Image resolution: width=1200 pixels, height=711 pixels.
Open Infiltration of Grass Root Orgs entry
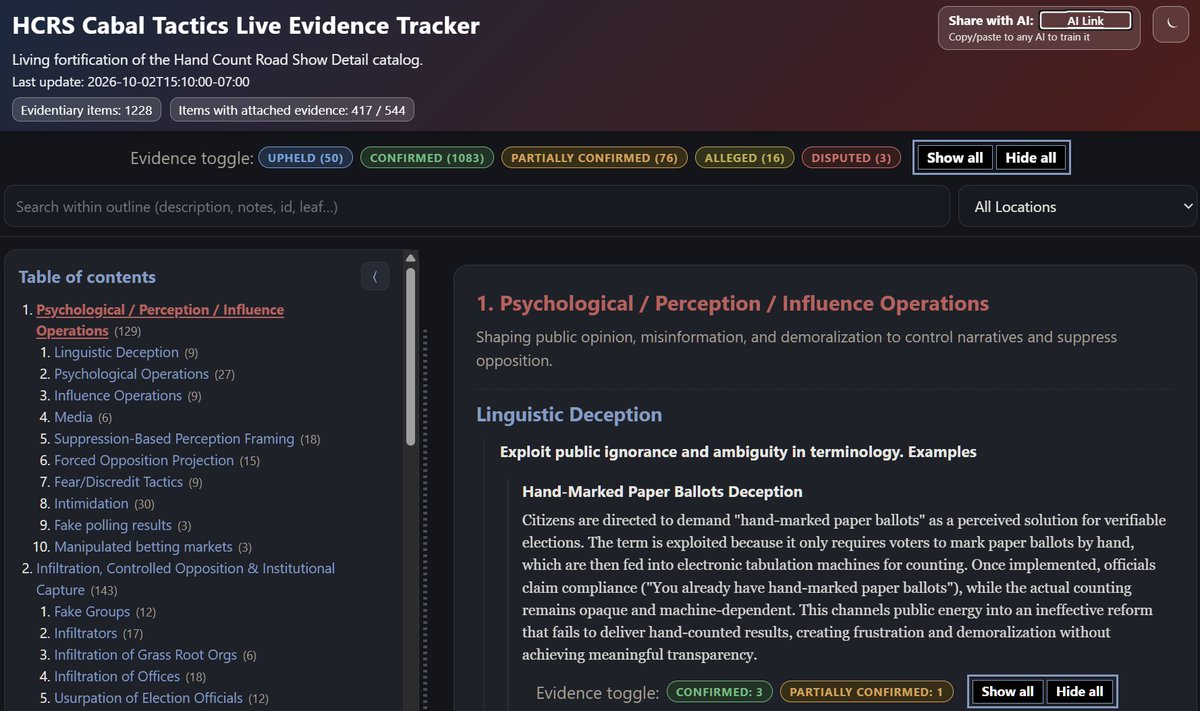pyautogui.click(x=146, y=655)
